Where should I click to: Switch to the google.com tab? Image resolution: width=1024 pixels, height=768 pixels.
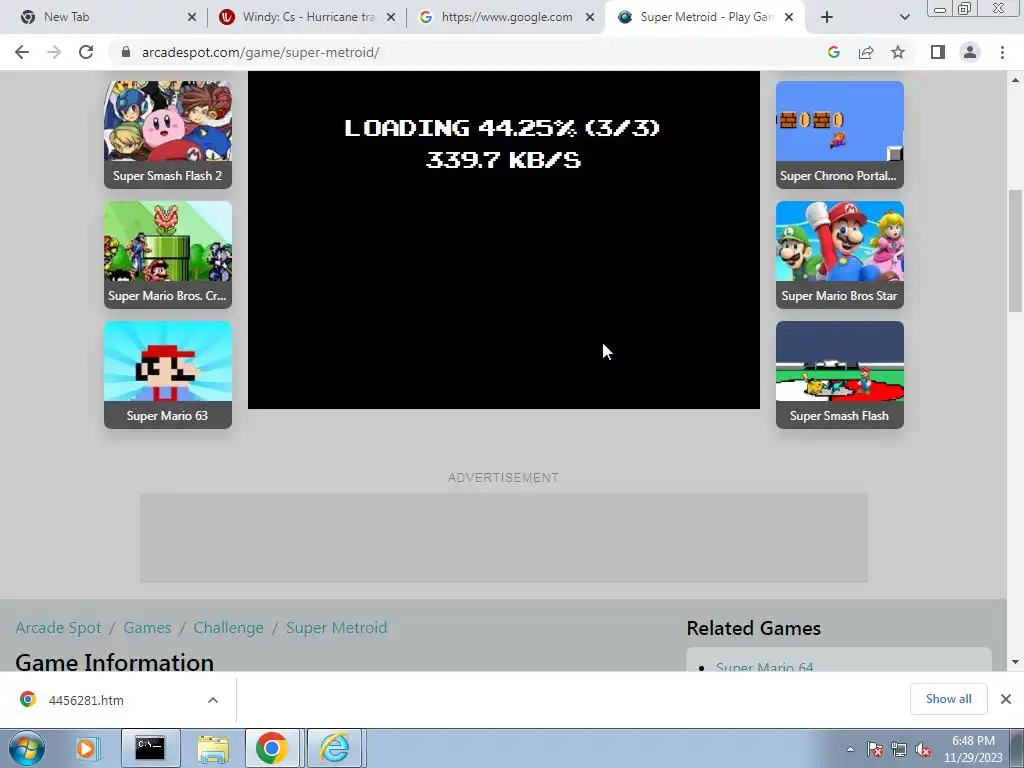[507, 17]
